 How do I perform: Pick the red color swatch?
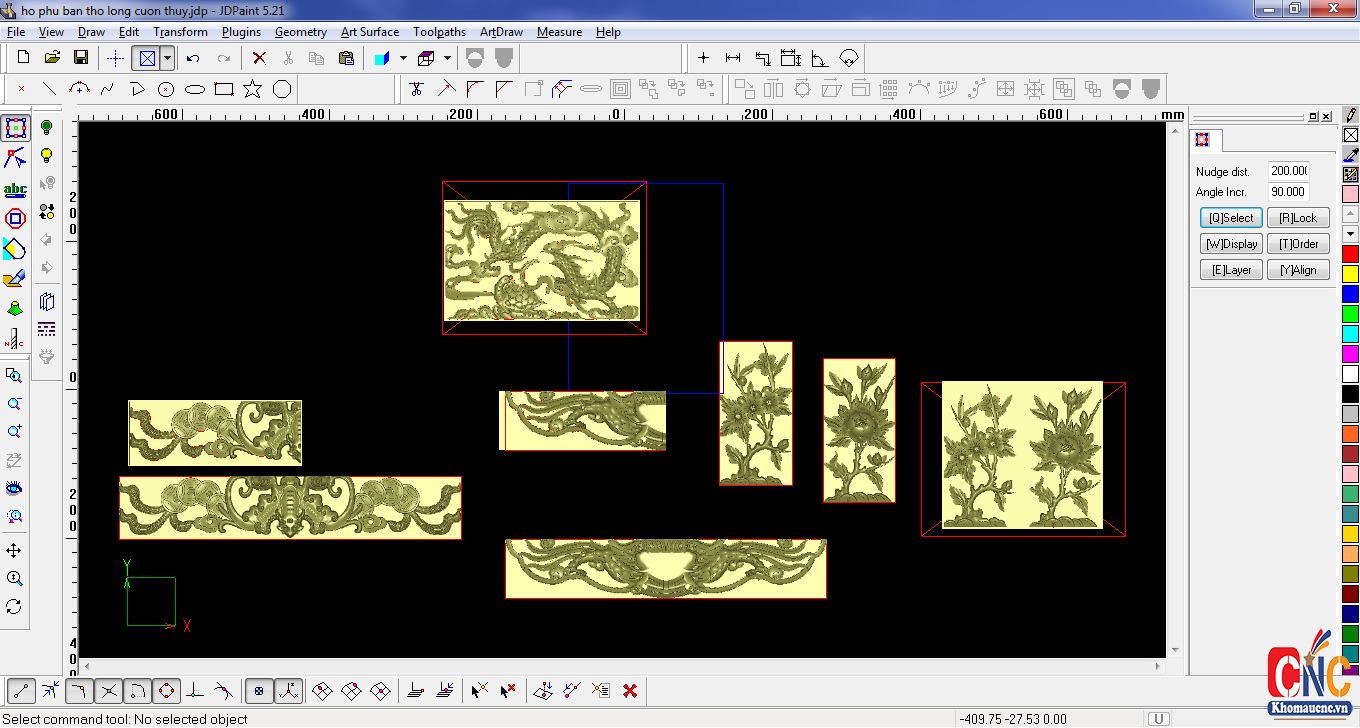point(1350,254)
